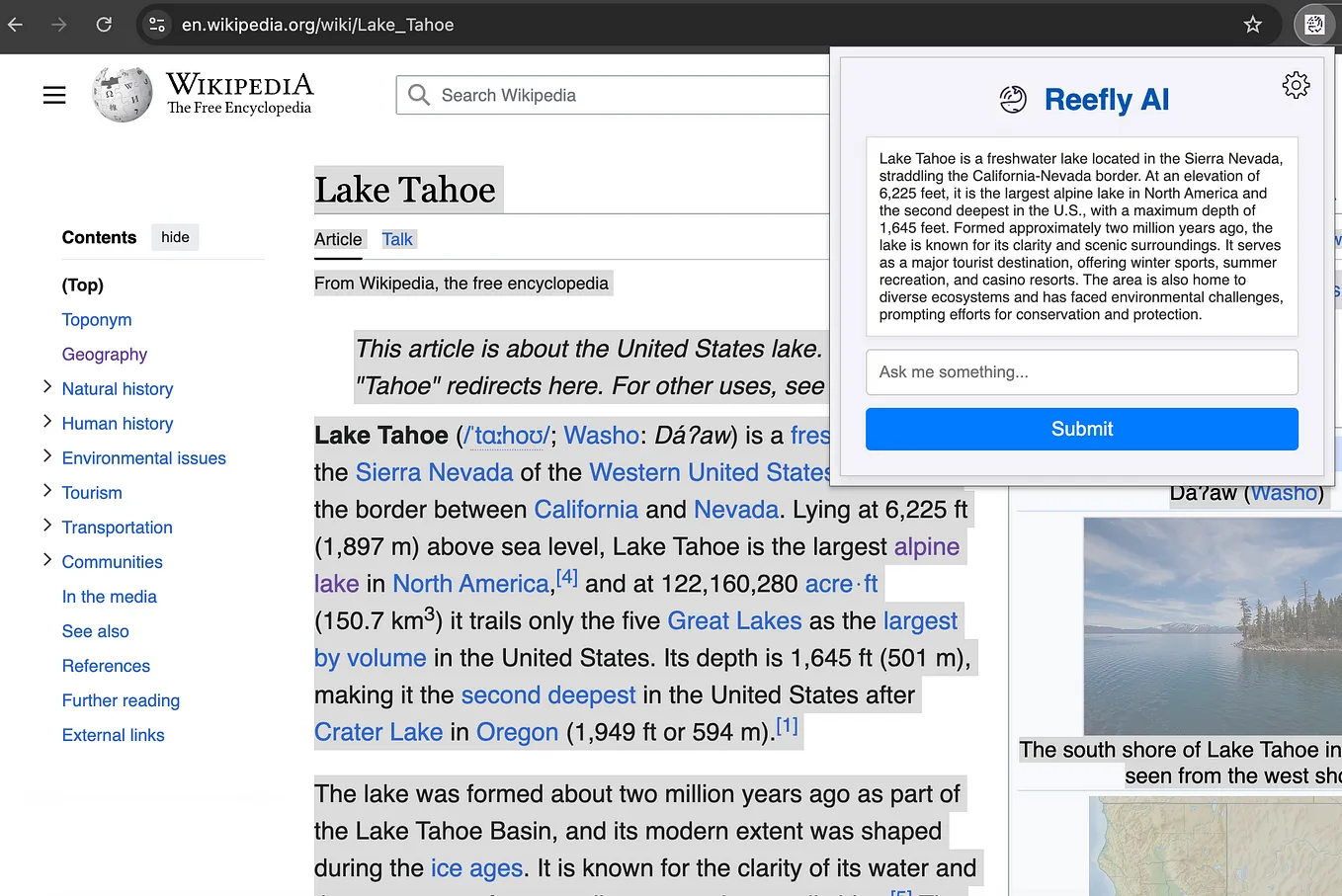Viewport: 1342px width, 896px height.
Task: Go to Toponym section
Action: tap(97, 320)
